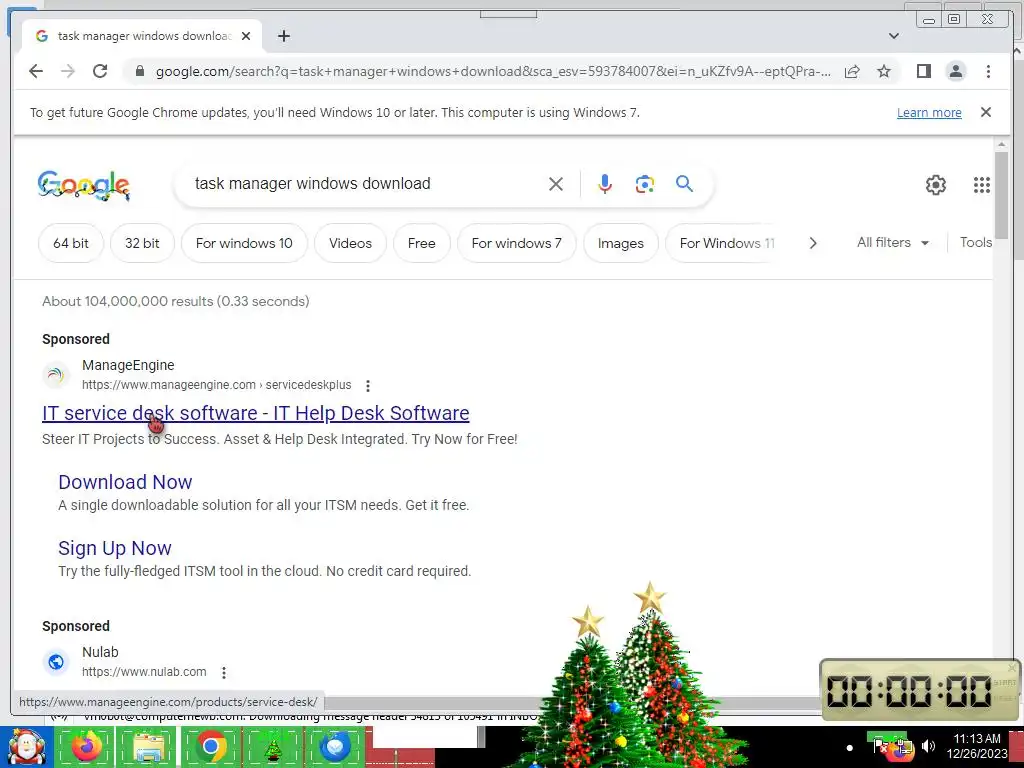Click the timer widget display

coord(909,691)
